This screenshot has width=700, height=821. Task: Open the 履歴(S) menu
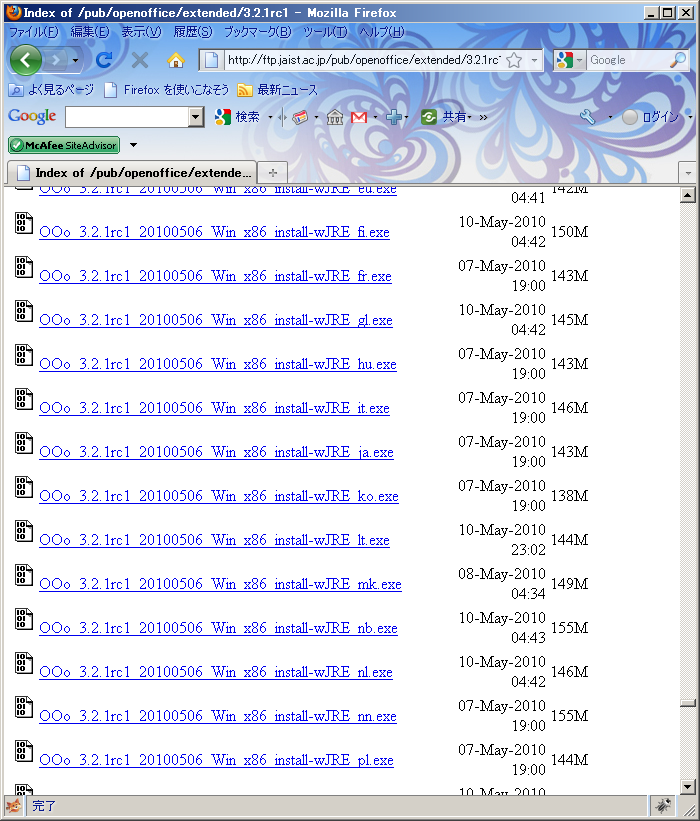tap(193, 32)
